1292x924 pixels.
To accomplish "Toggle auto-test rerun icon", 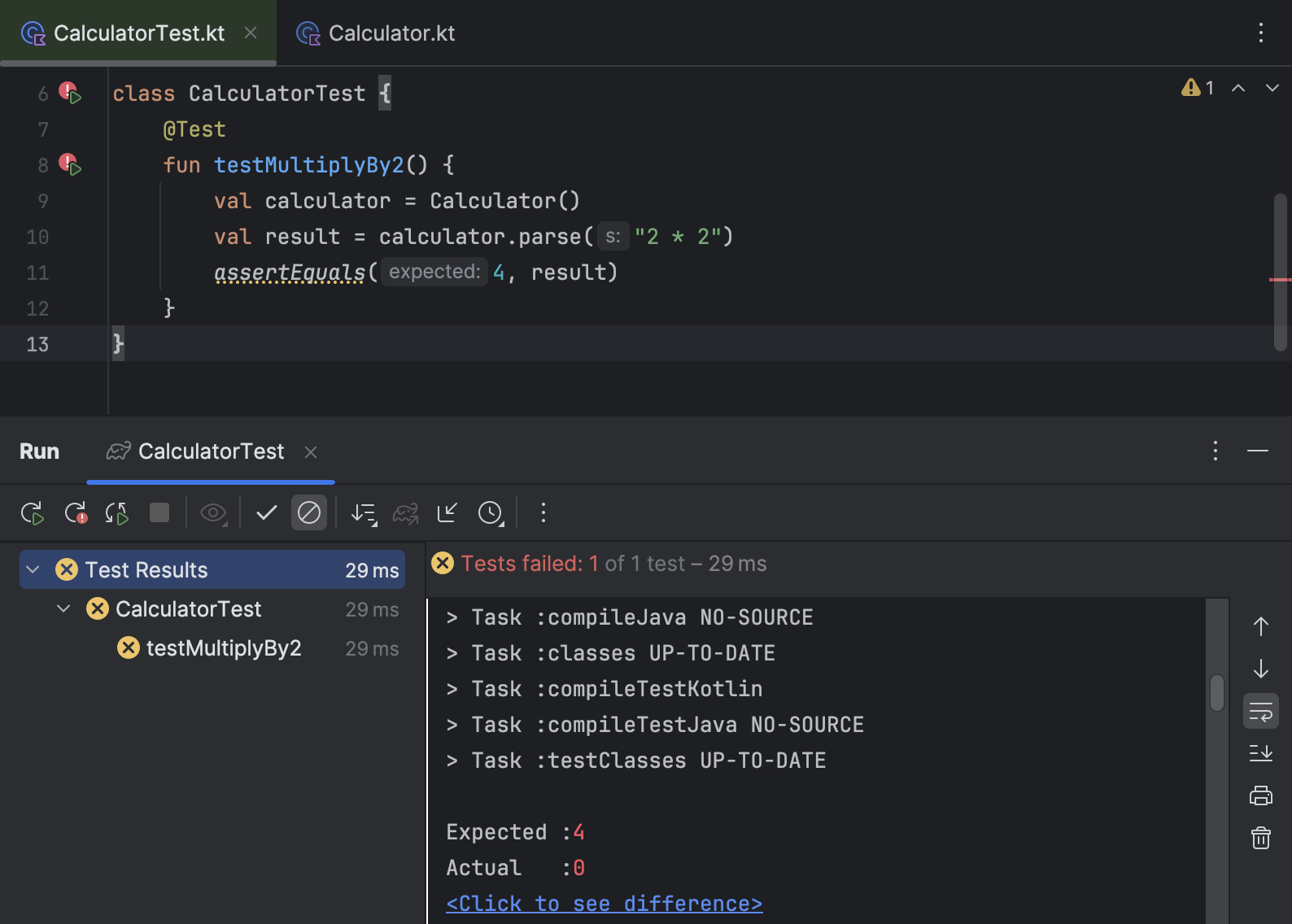I will click(117, 513).
